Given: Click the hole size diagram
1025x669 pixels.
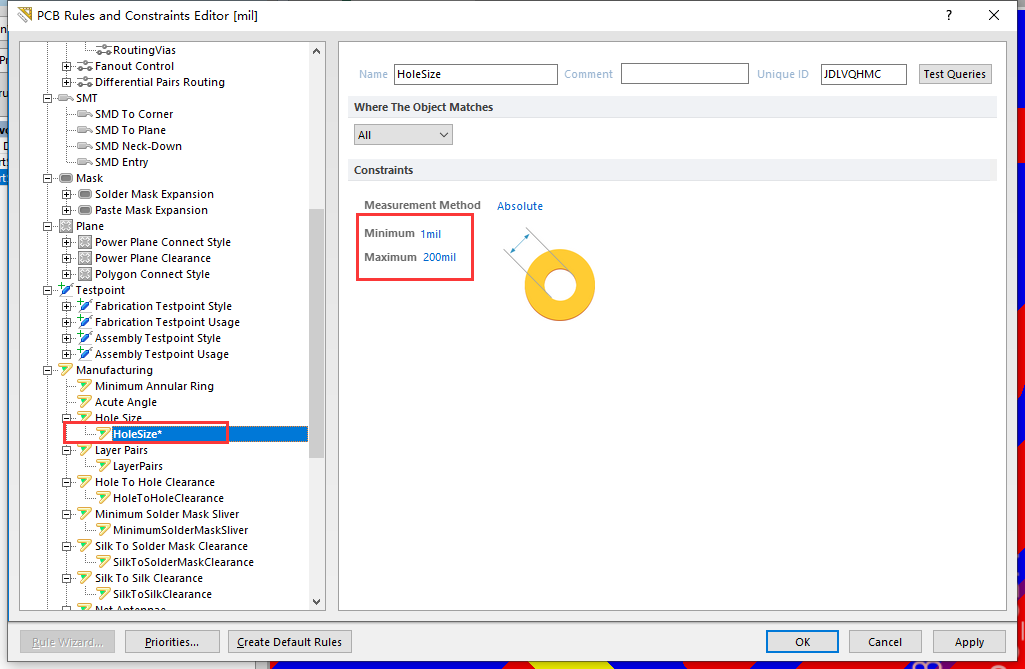Looking at the screenshot, I should pyautogui.click(x=549, y=275).
